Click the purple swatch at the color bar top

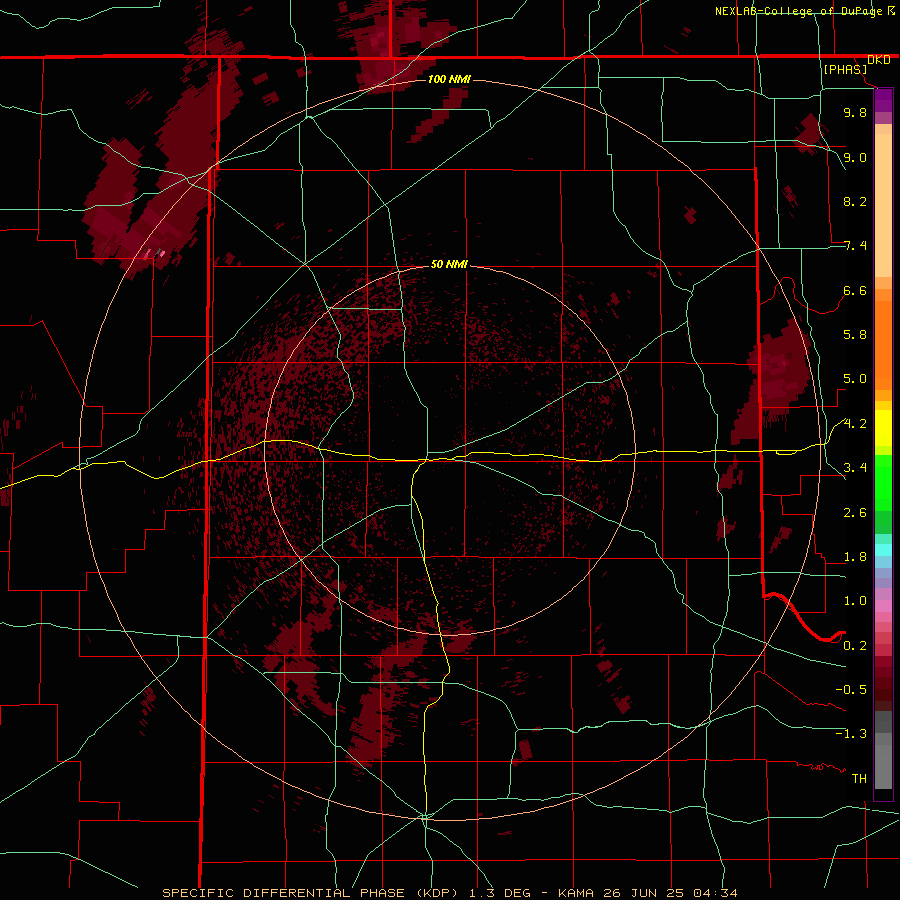coord(883,100)
